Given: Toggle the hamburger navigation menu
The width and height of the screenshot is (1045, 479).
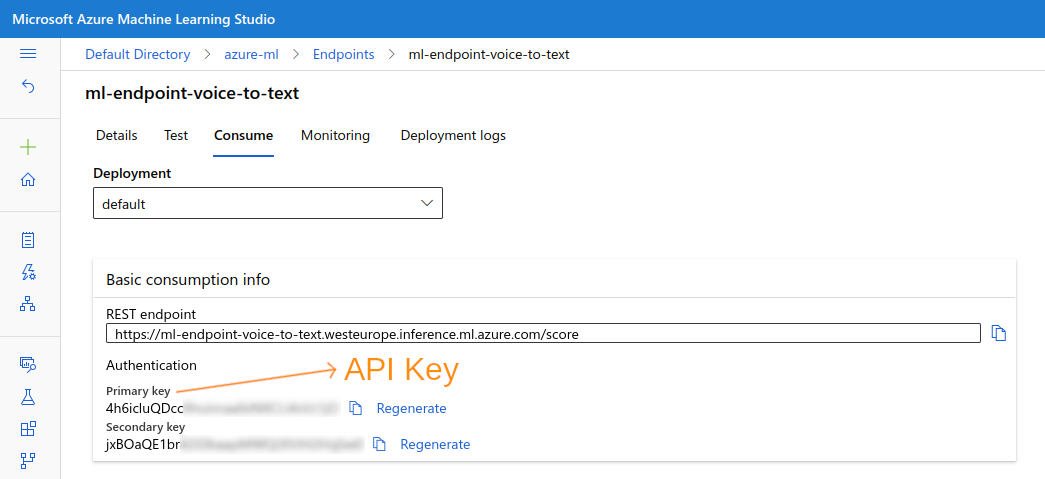Looking at the screenshot, I should pos(28,54).
